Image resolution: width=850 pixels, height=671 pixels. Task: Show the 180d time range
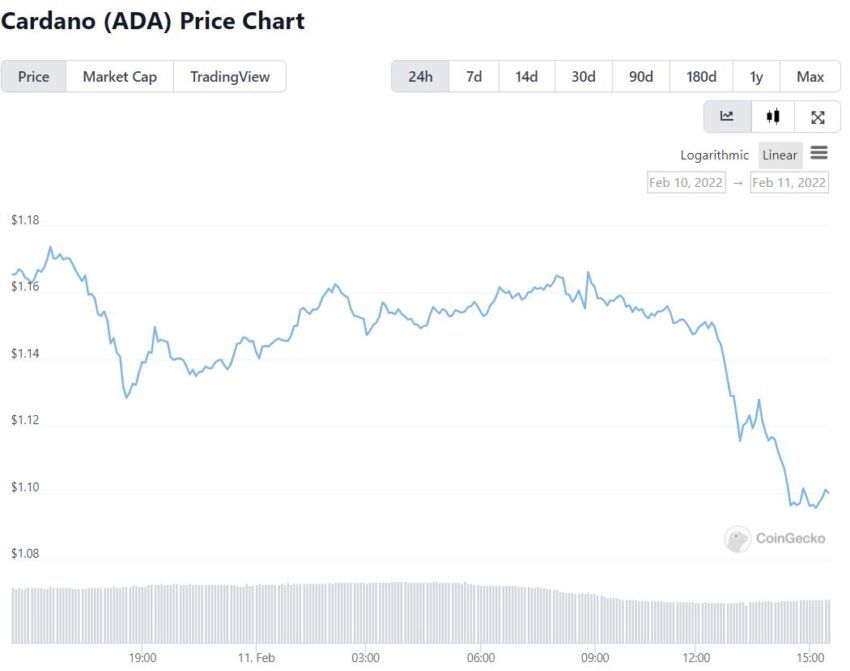tap(701, 76)
